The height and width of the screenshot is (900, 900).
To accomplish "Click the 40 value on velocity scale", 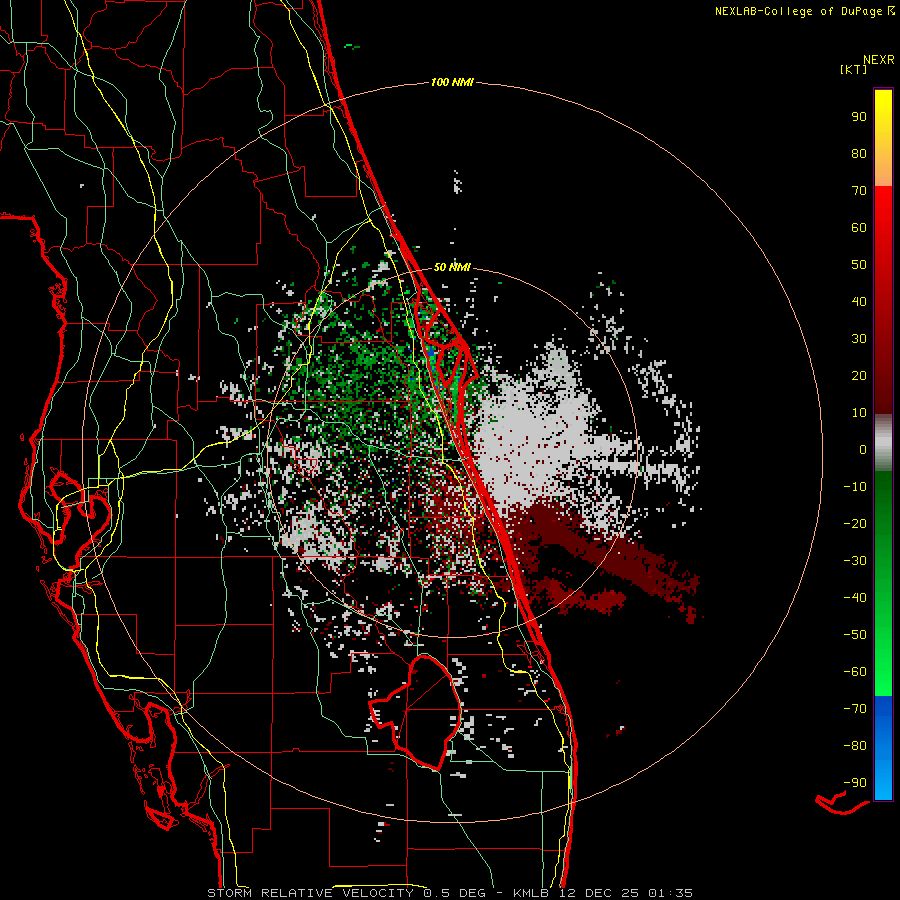I will 859,301.
